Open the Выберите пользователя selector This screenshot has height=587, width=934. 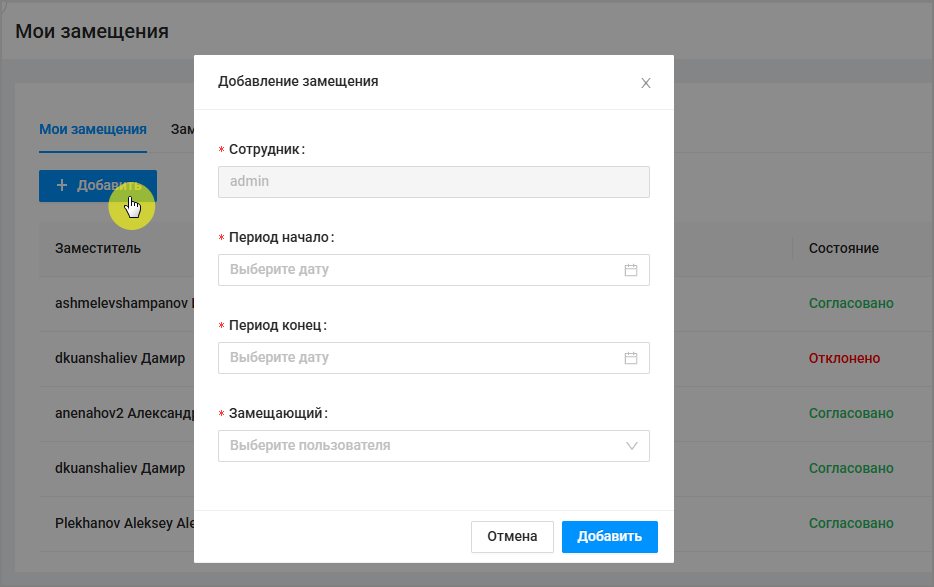point(420,446)
